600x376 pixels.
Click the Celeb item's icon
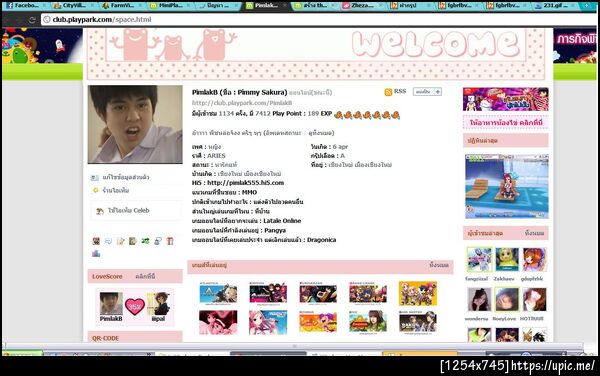click(x=99, y=211)
